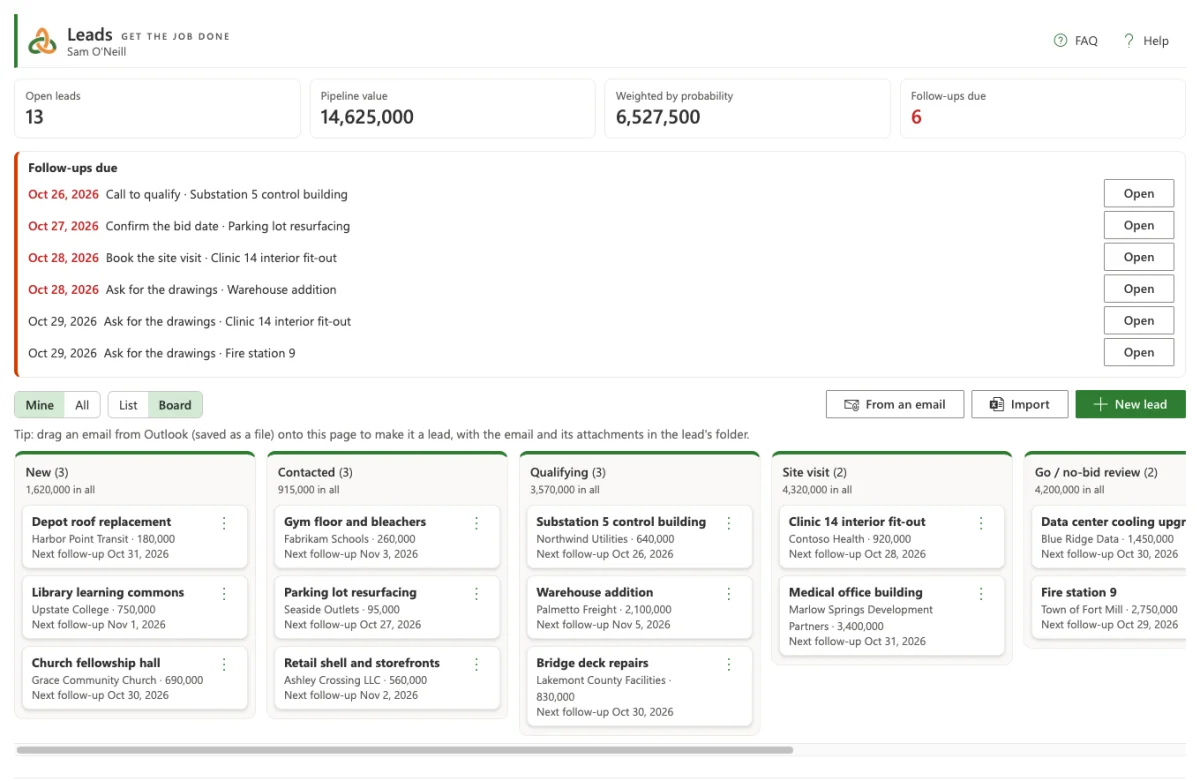Screen dimensions: 1200x781
Task: Show All leads
Action: (82, 405)
